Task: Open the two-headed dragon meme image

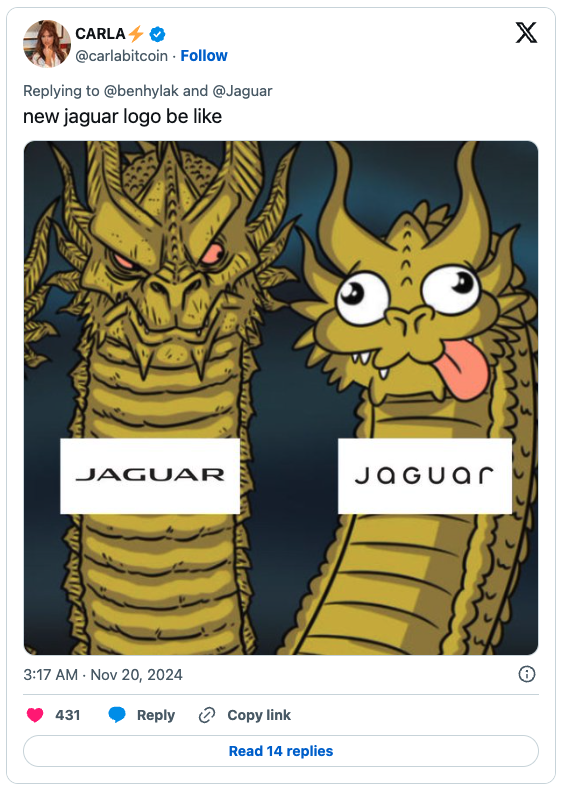Action: pyautogui.click(x=281, y=398)
